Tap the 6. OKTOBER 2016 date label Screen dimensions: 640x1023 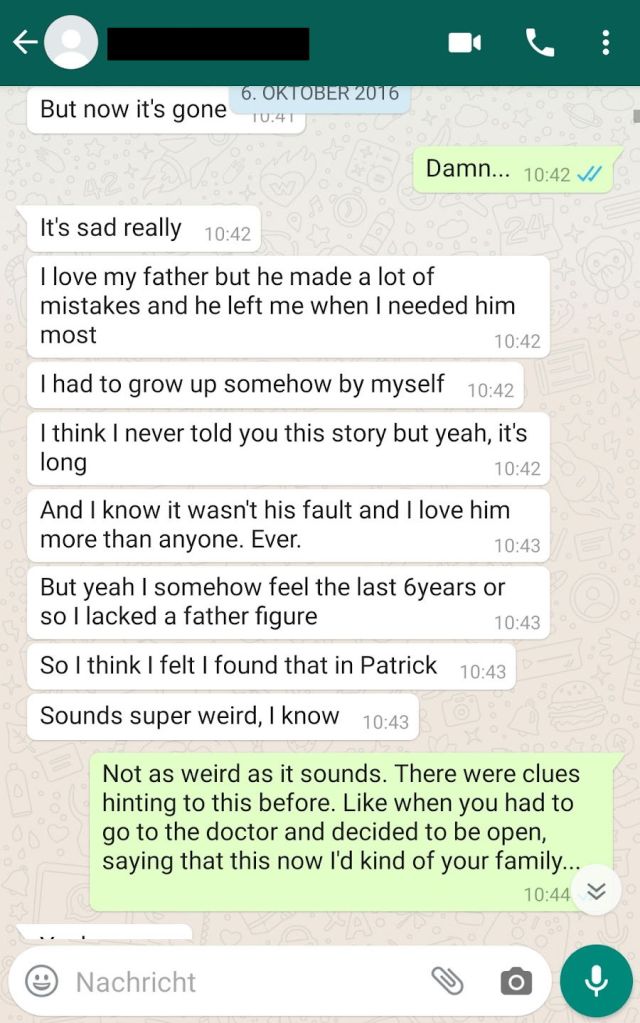[x=320, y=95]
